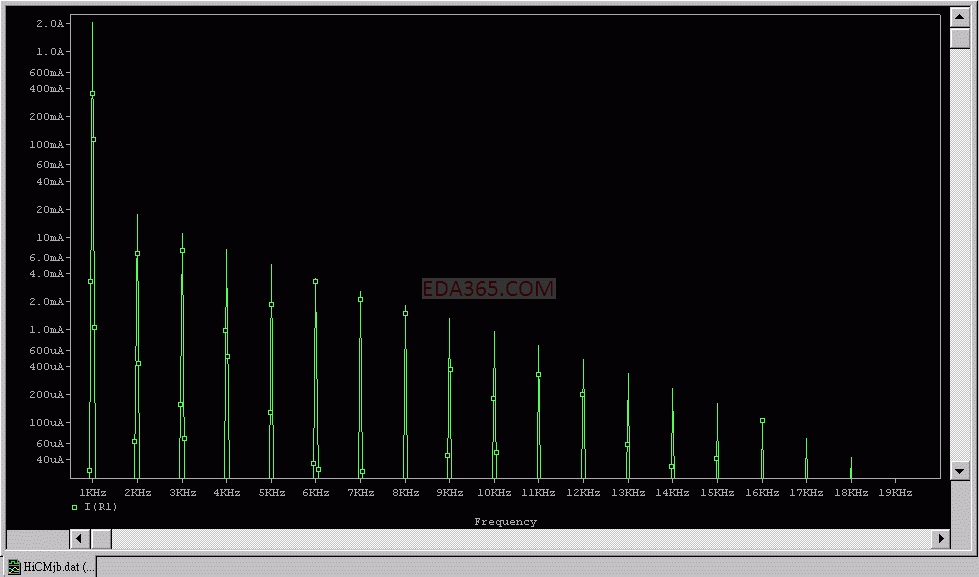
Task: Click the 2KHz x-axis label
Action: pyautogui.click(x=137, y=493)
